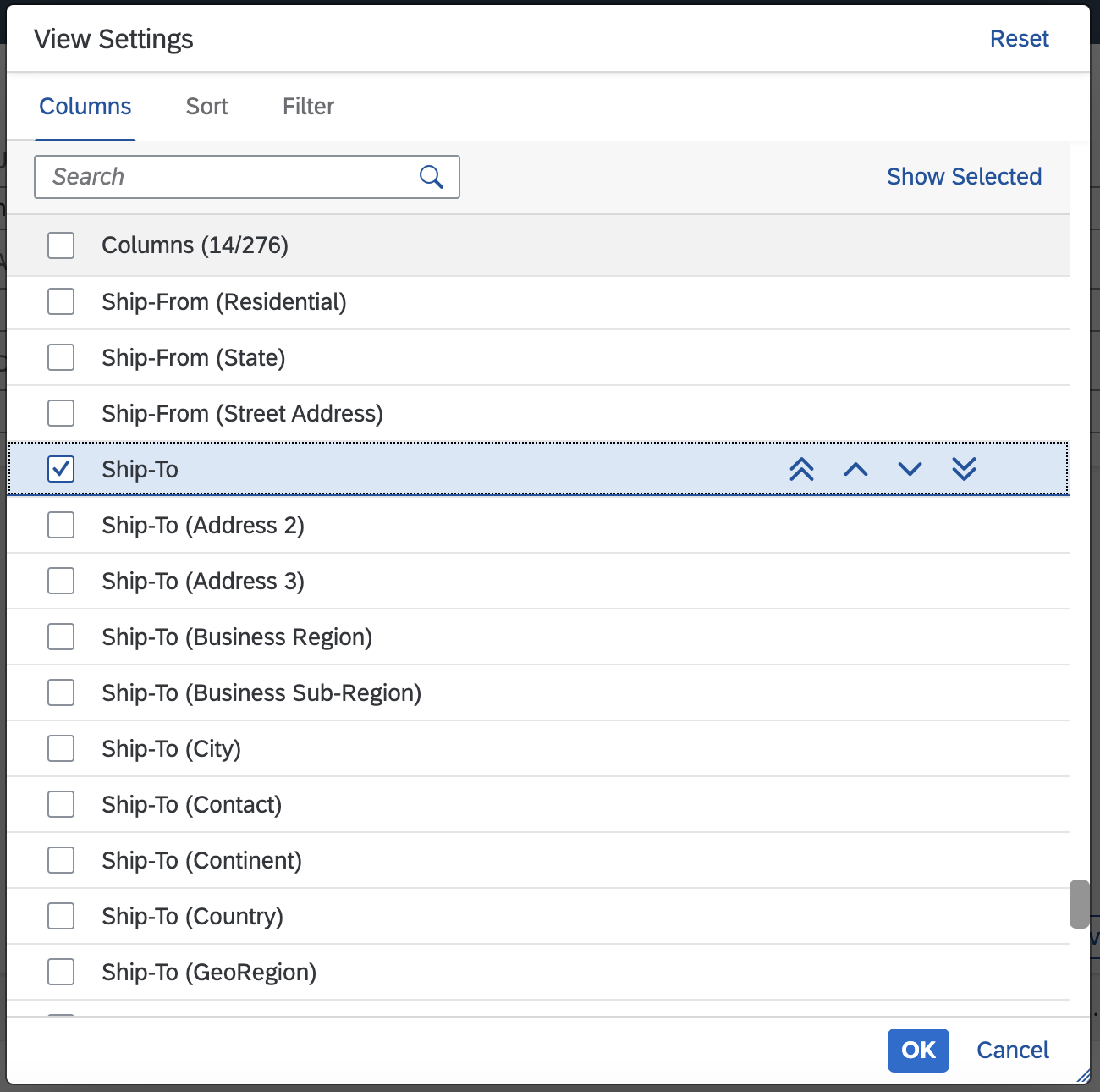This screenshot has height=1092, width=1100.
Task: Click the search magnifier icon
Action: point(432,177)
